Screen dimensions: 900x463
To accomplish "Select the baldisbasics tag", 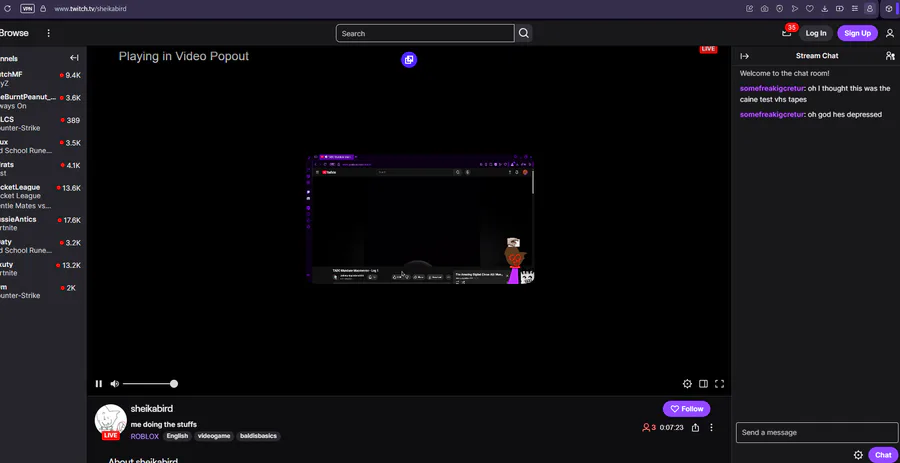I will [258, 436].
